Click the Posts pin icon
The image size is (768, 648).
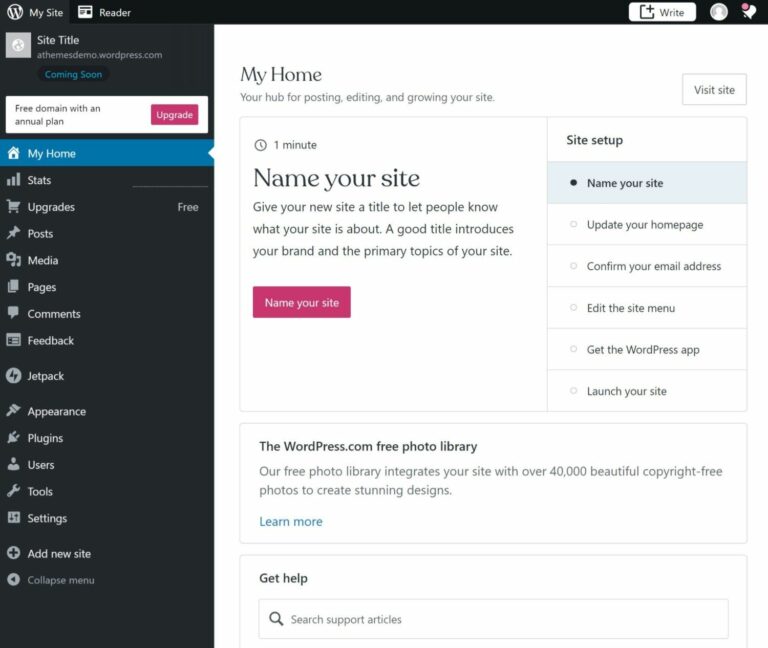(14, 233)
